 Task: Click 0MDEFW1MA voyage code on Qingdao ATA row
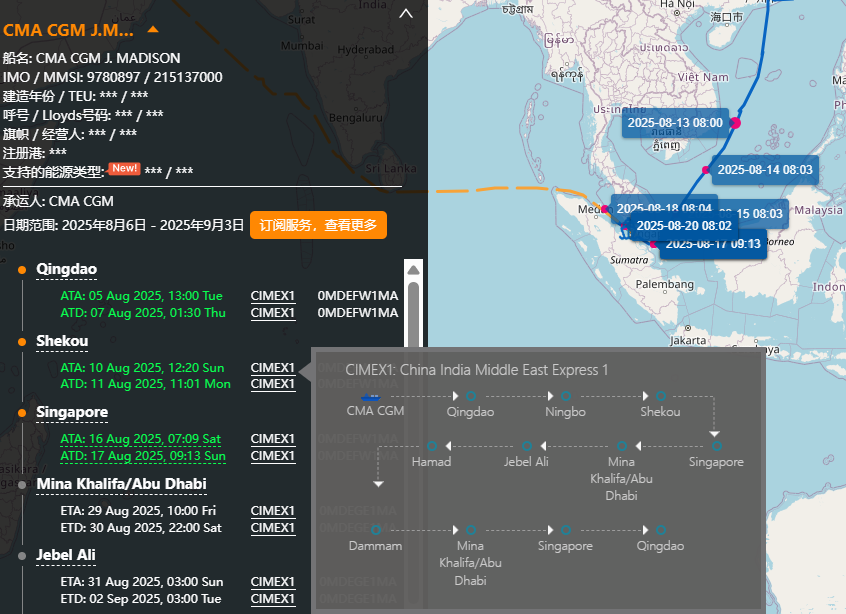pyautogui.click(x=358, y=296)
